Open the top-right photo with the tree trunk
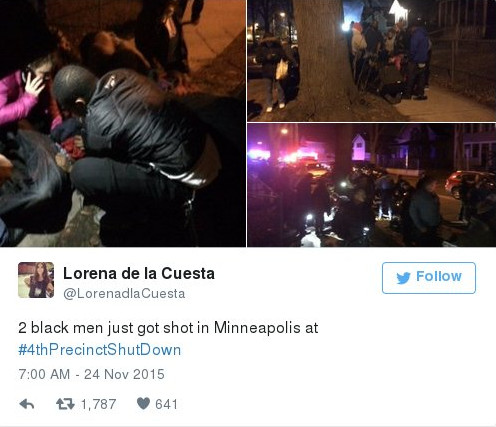This screenshot has height=427, width=496. tap(371, 60)
